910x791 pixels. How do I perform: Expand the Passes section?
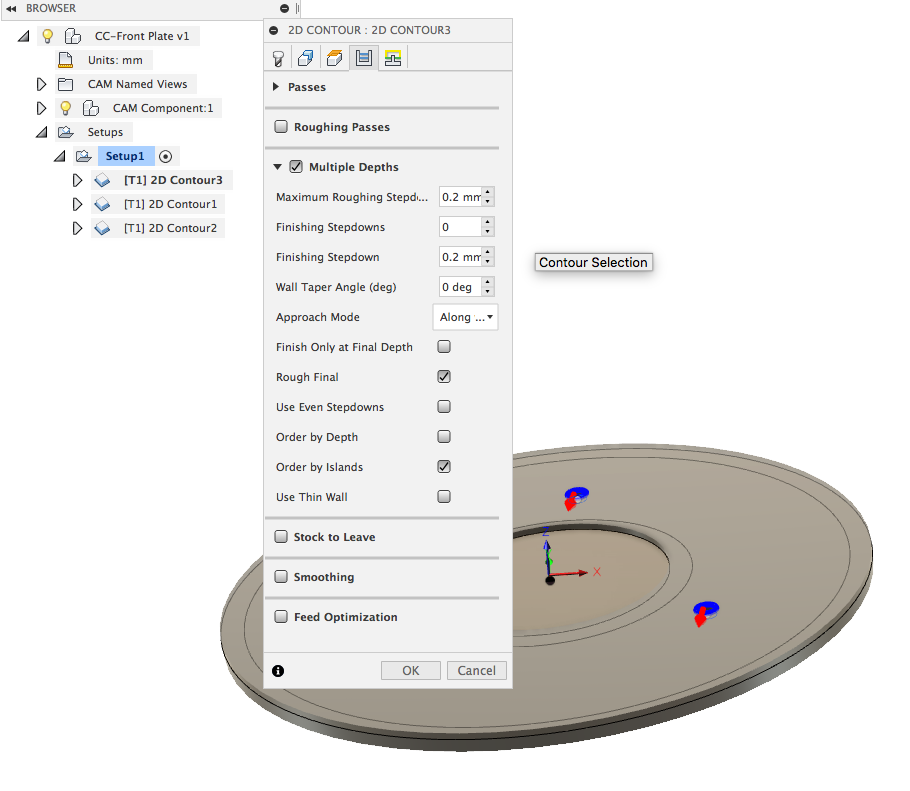pos(277,87)
